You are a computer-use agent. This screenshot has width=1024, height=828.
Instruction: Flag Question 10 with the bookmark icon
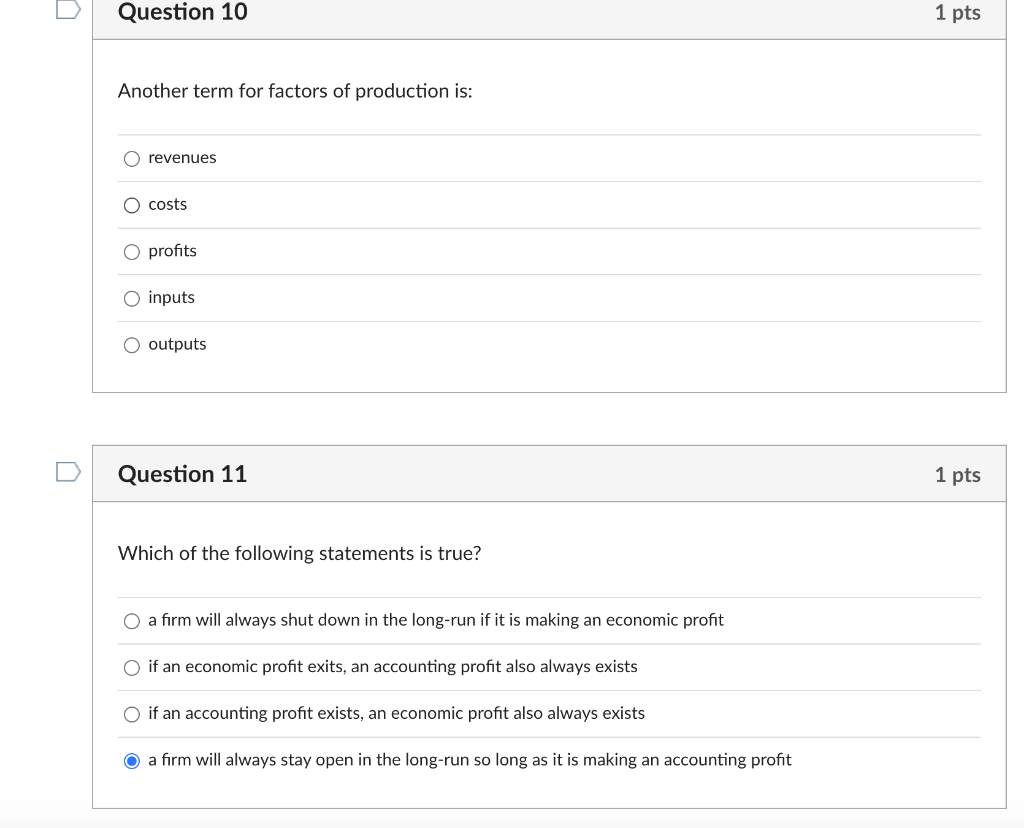67,8
